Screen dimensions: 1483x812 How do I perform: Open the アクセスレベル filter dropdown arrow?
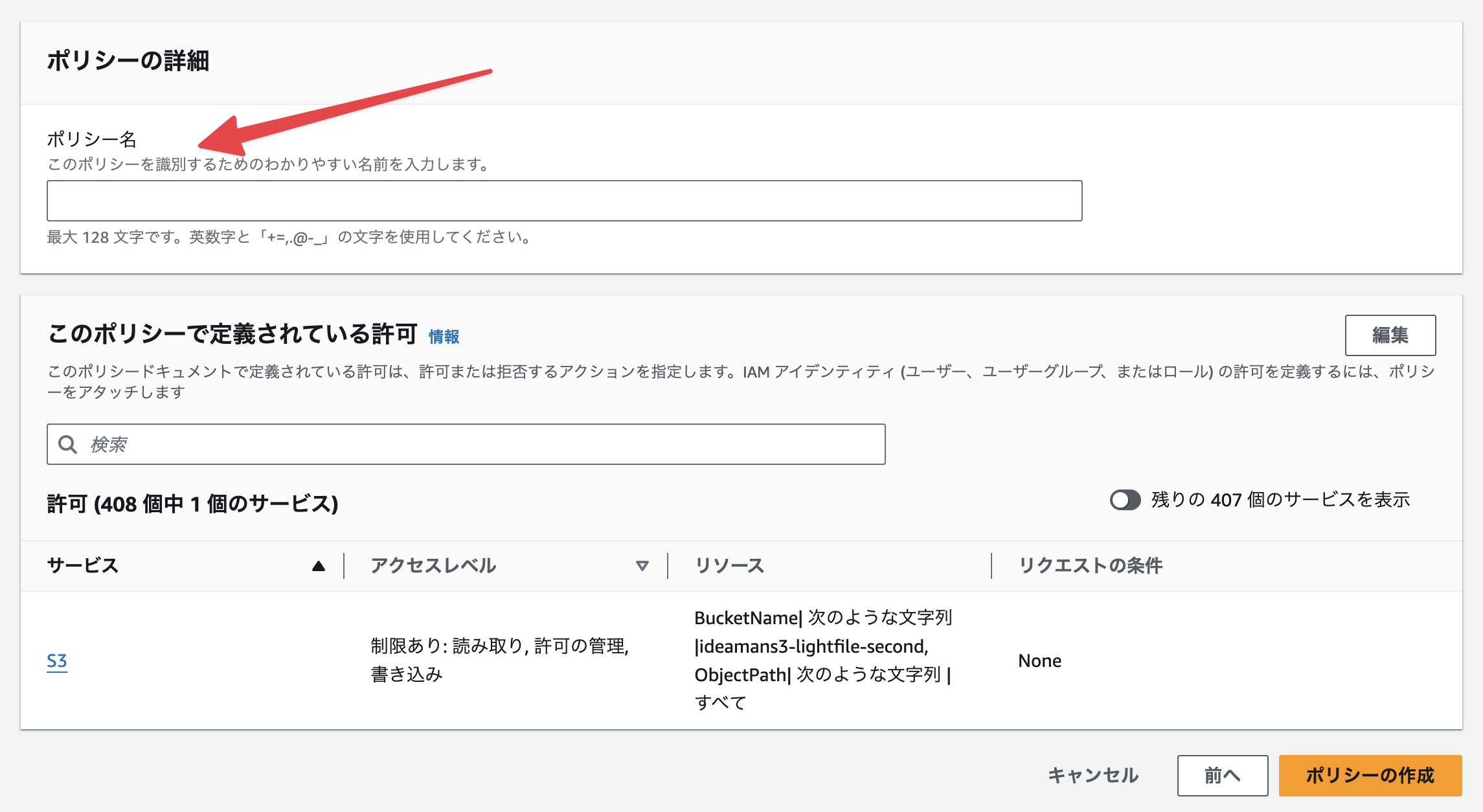(642, 565)
